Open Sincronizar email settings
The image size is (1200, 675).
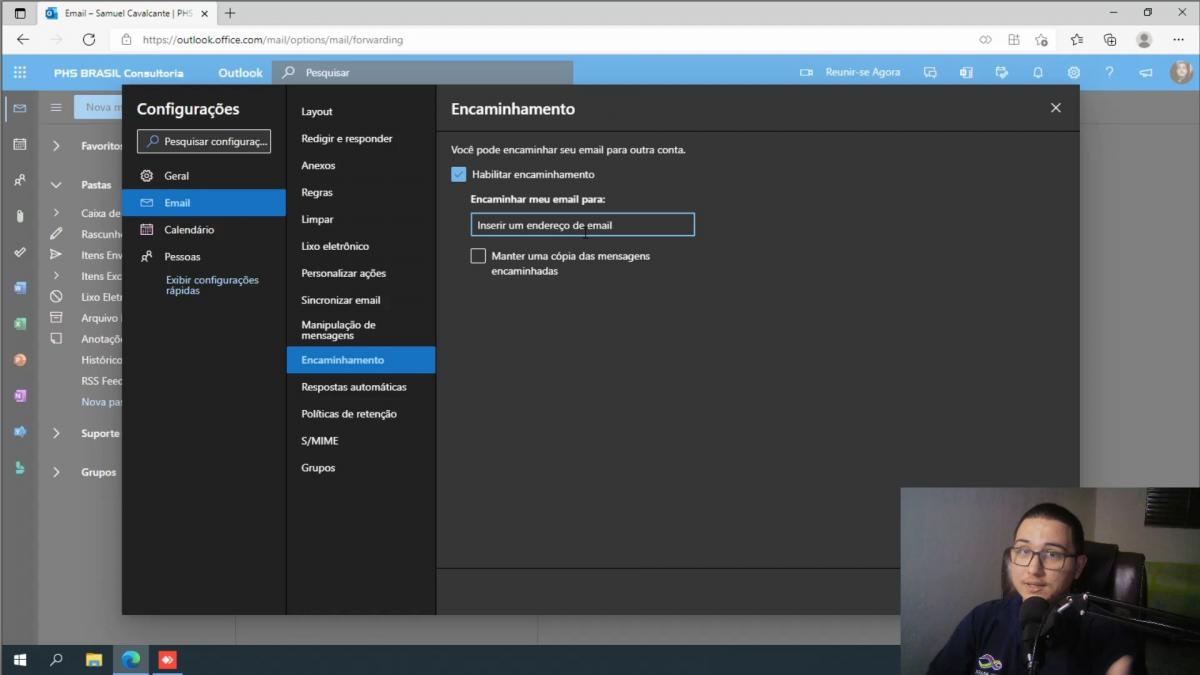[361, 300]
